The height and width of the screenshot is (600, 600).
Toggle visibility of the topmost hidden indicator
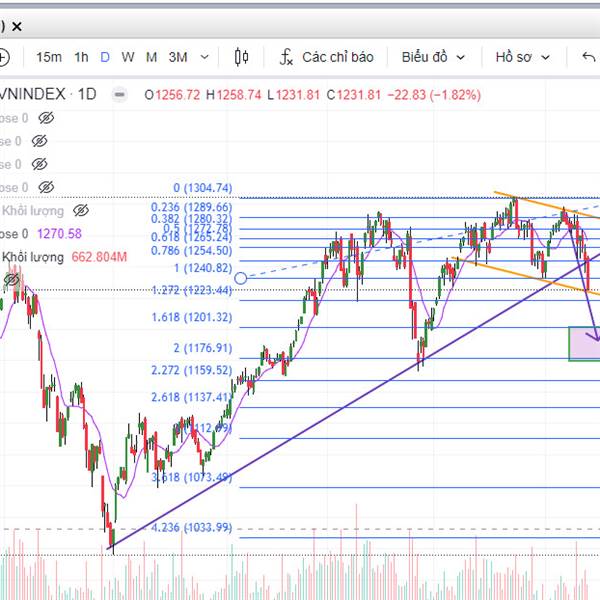click(x=42, y=117)
